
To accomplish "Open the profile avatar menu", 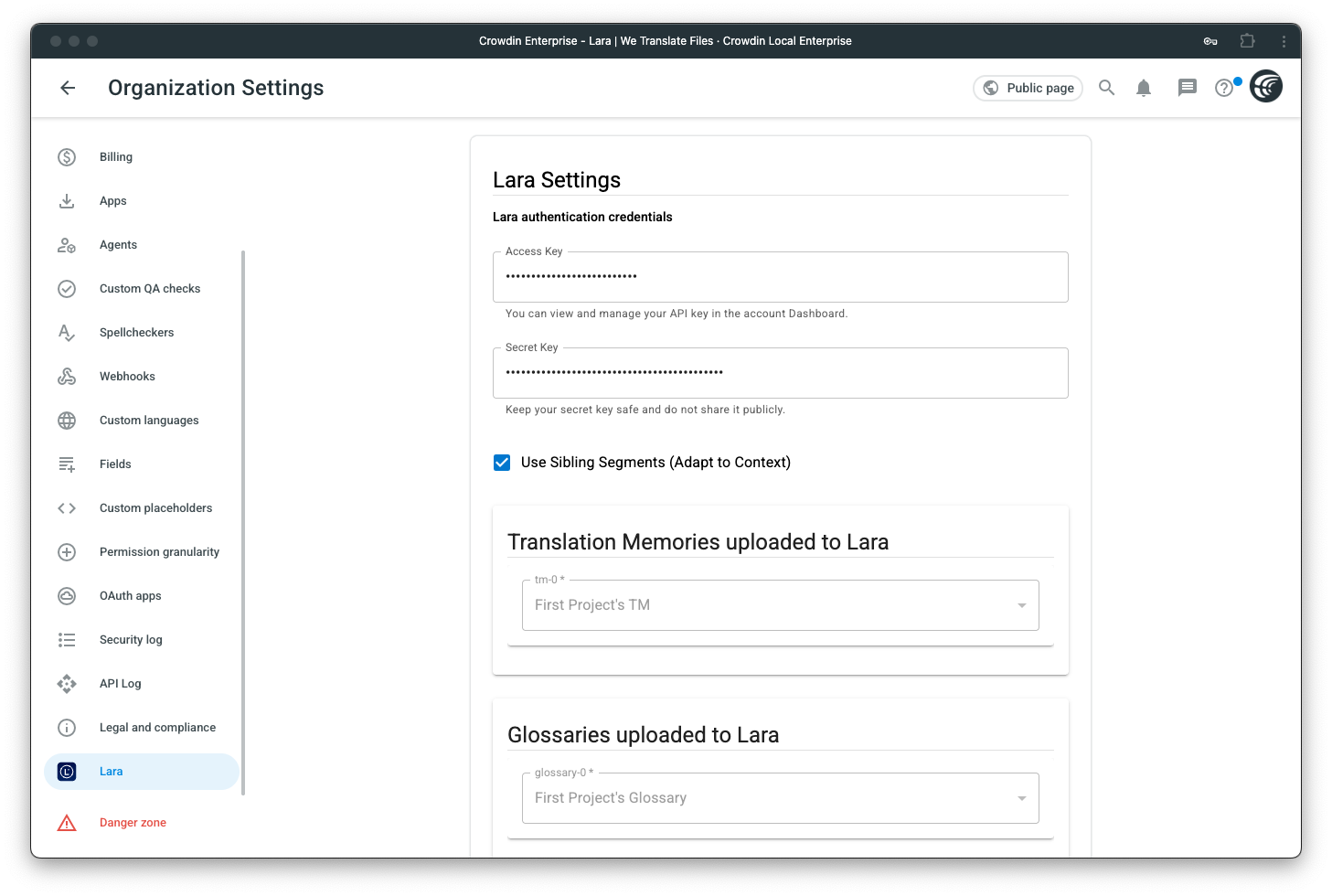I will (x=1266, y=87).
